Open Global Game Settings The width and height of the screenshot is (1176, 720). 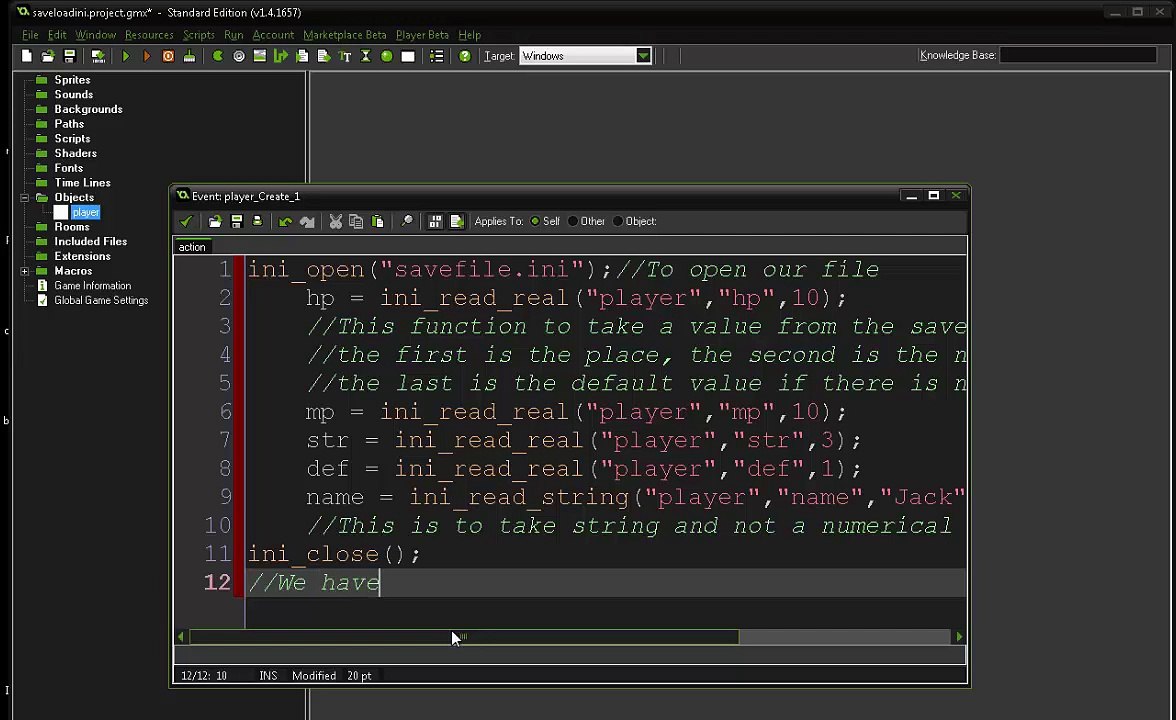click(101, 301)
